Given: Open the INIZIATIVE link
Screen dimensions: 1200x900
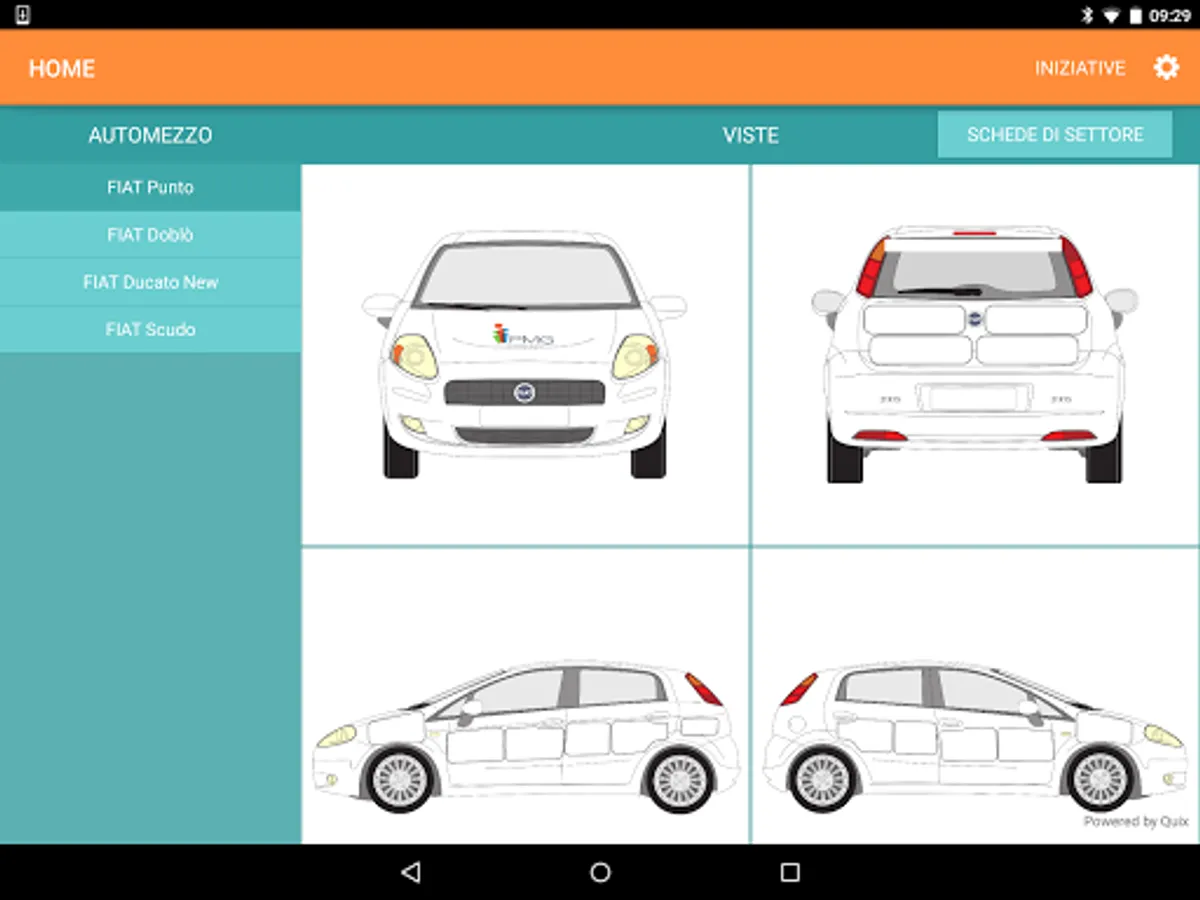Looking at the screenshot, I should [1080, 68].
